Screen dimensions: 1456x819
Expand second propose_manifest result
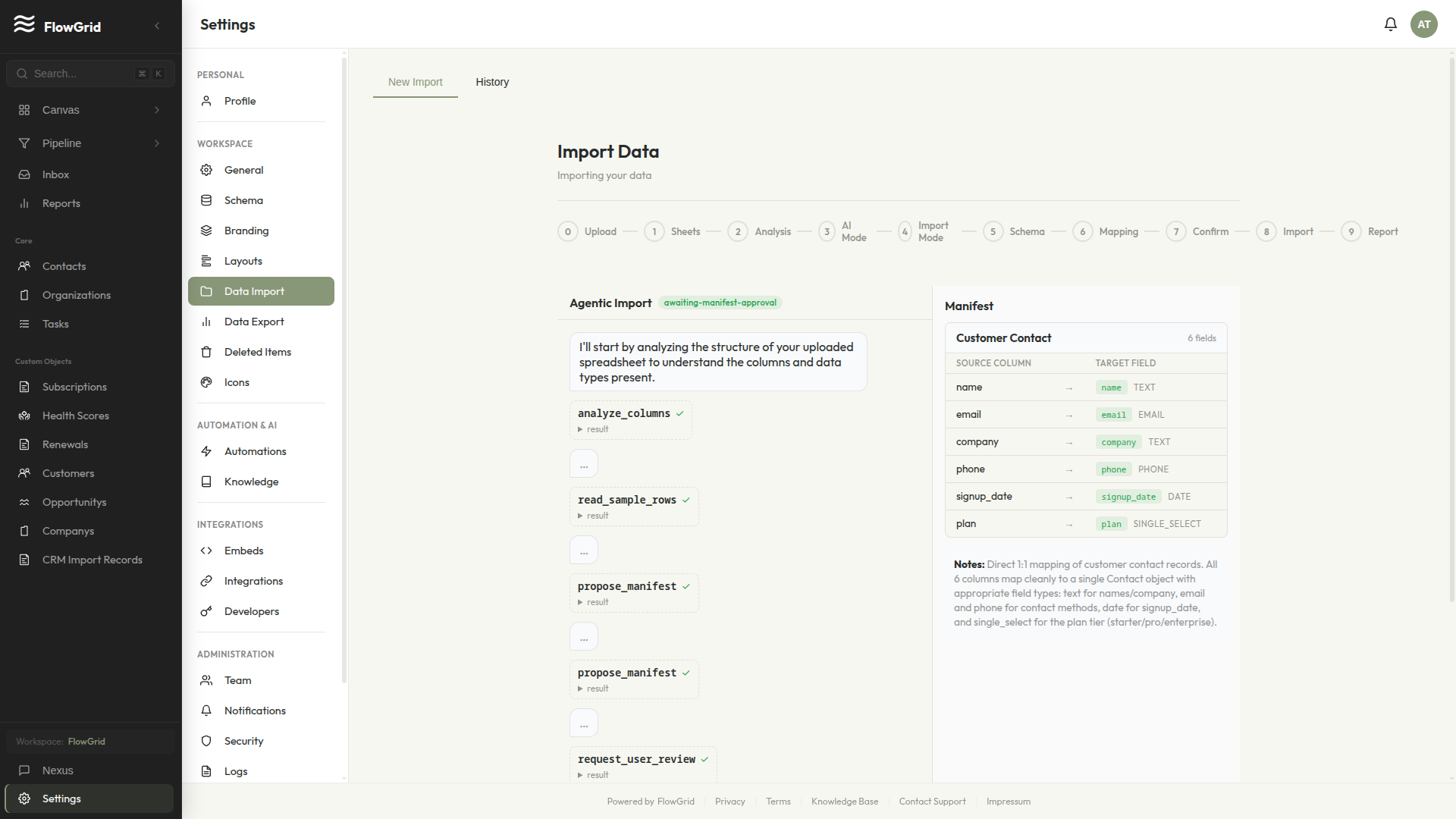click(x=593, y=689)
